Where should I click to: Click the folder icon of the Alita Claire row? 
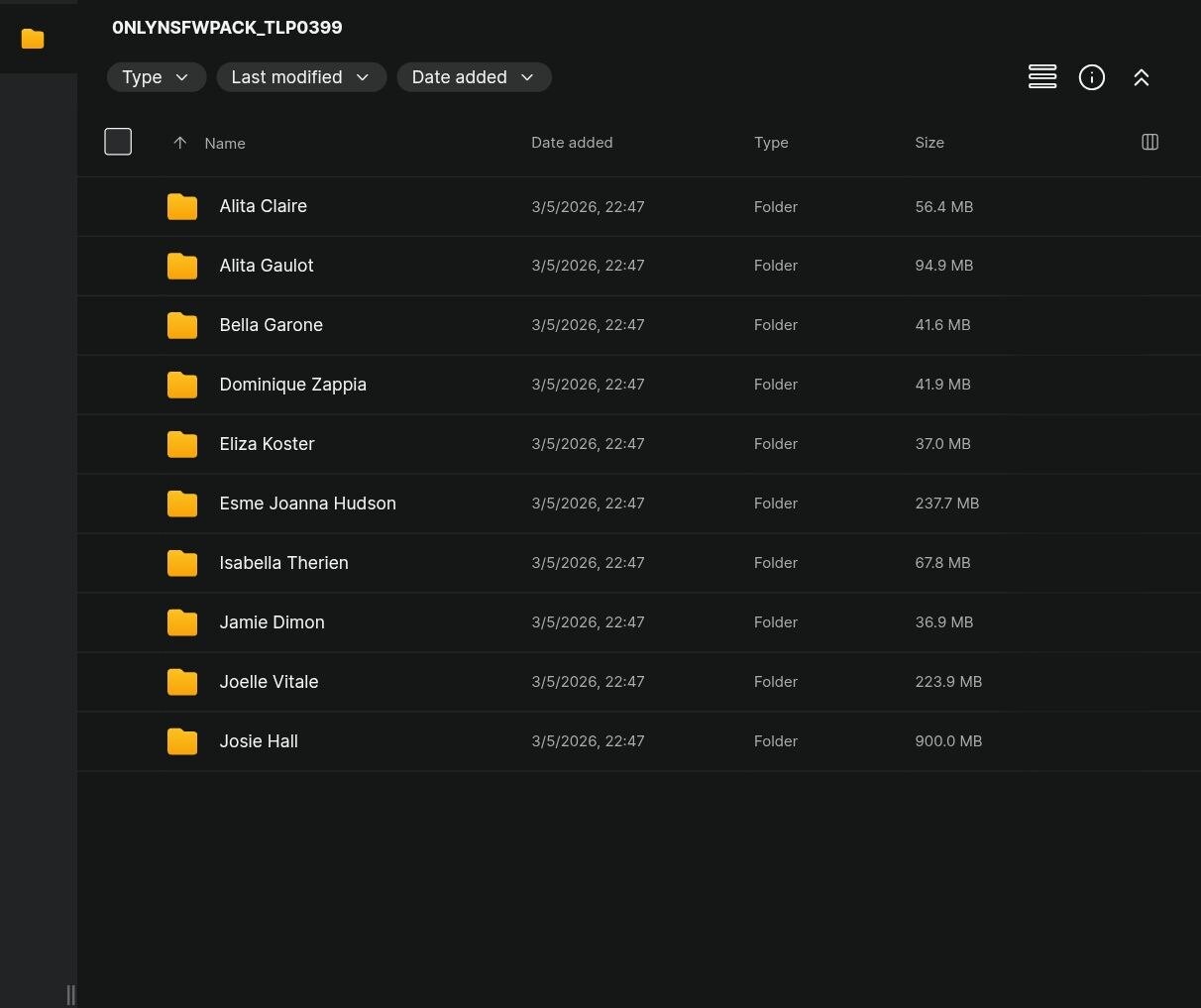point(182,206)
